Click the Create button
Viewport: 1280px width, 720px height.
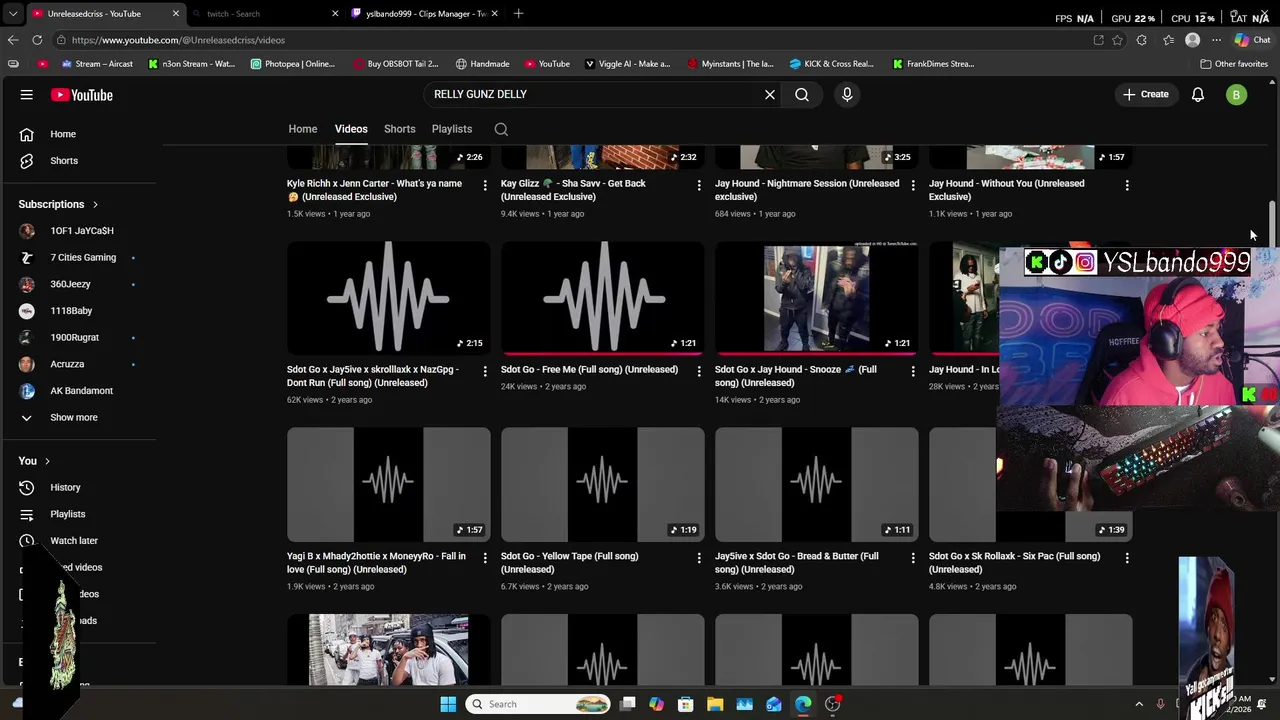(x=1146, y=95)
